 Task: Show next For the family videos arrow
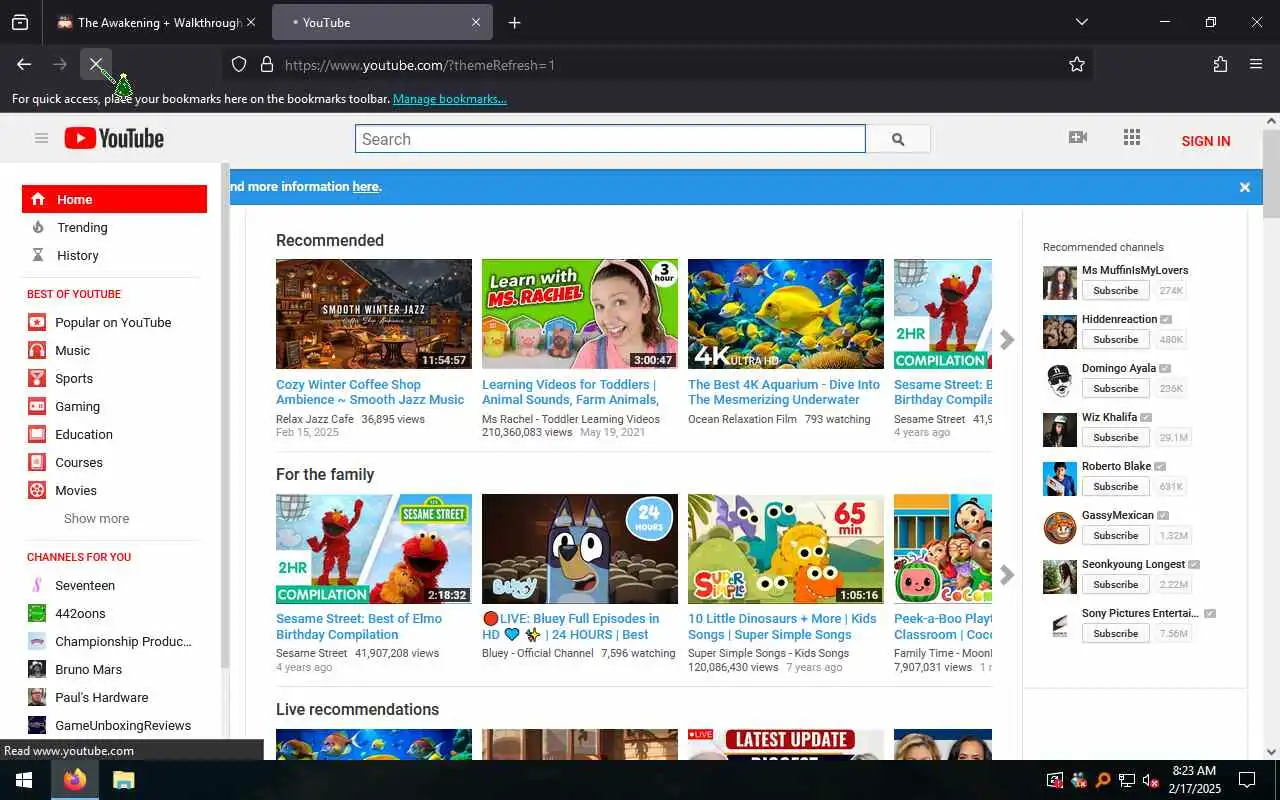point(1007,574)
